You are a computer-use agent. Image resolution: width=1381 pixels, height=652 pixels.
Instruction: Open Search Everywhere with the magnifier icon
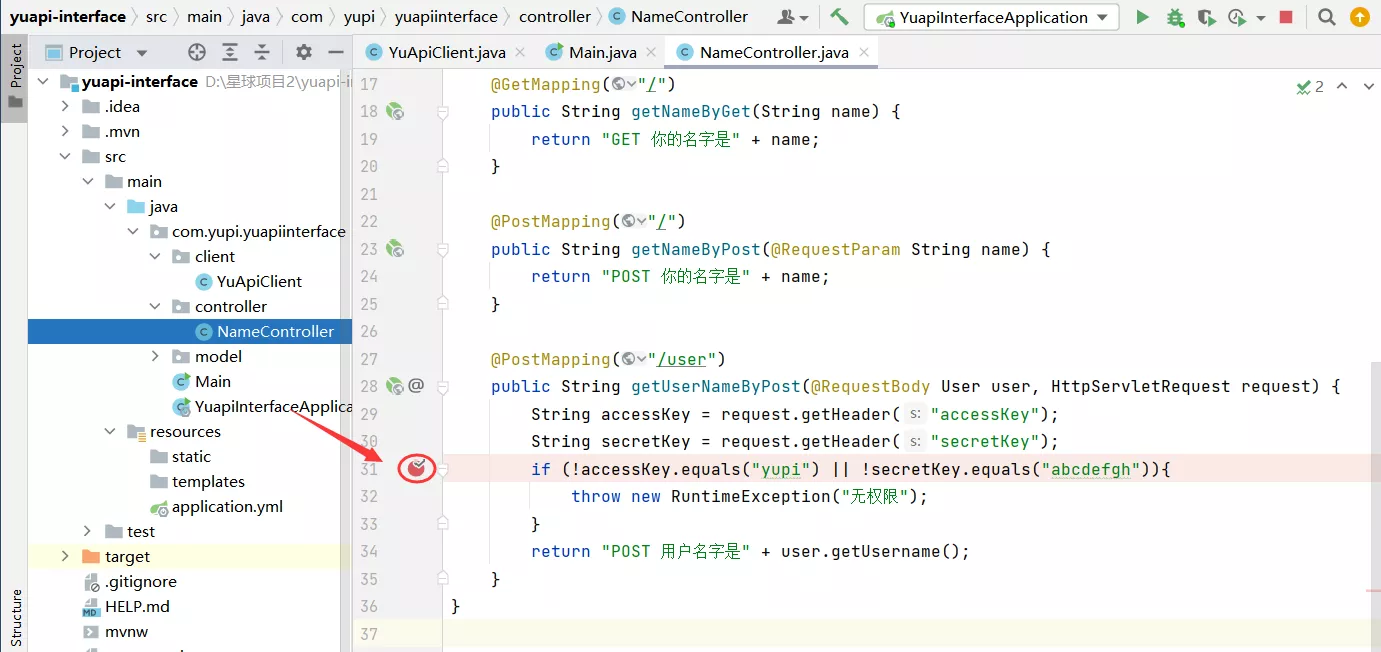tap(1326, 17)
